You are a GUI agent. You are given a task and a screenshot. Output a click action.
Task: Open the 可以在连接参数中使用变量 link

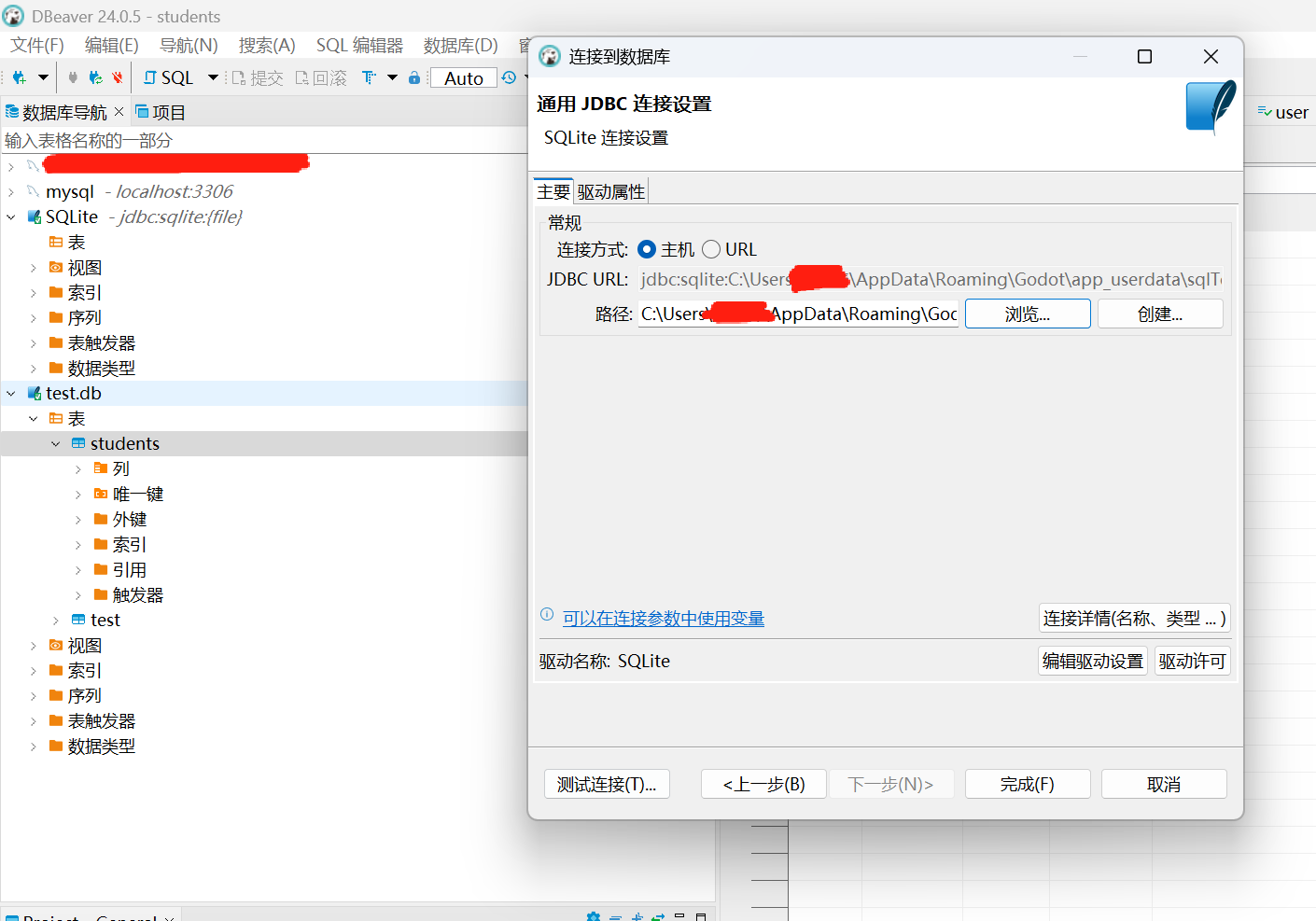[664, 618]
